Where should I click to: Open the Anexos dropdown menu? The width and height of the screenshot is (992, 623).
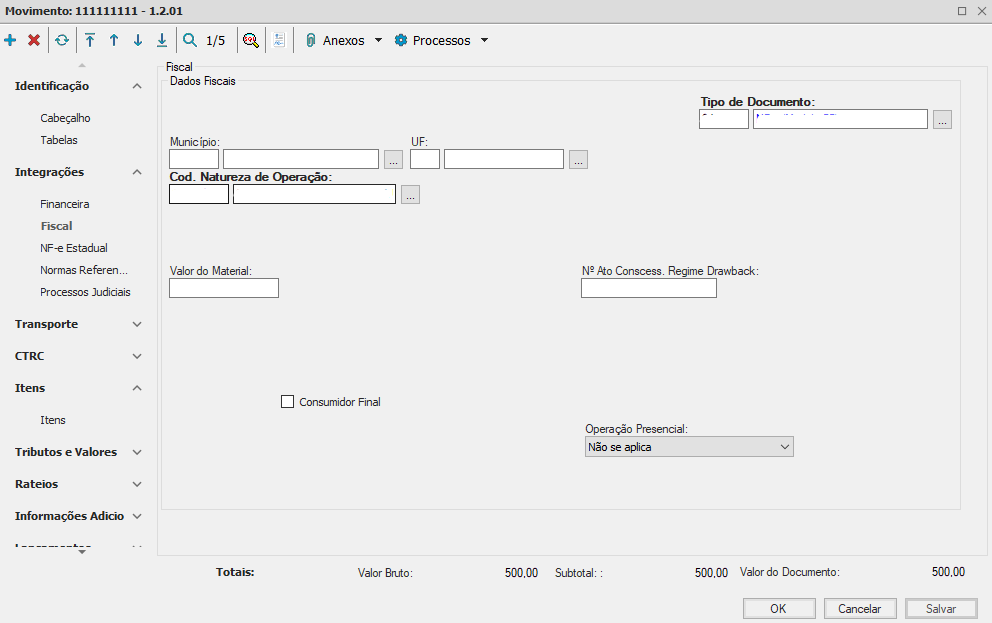click(x=344, y=41)
